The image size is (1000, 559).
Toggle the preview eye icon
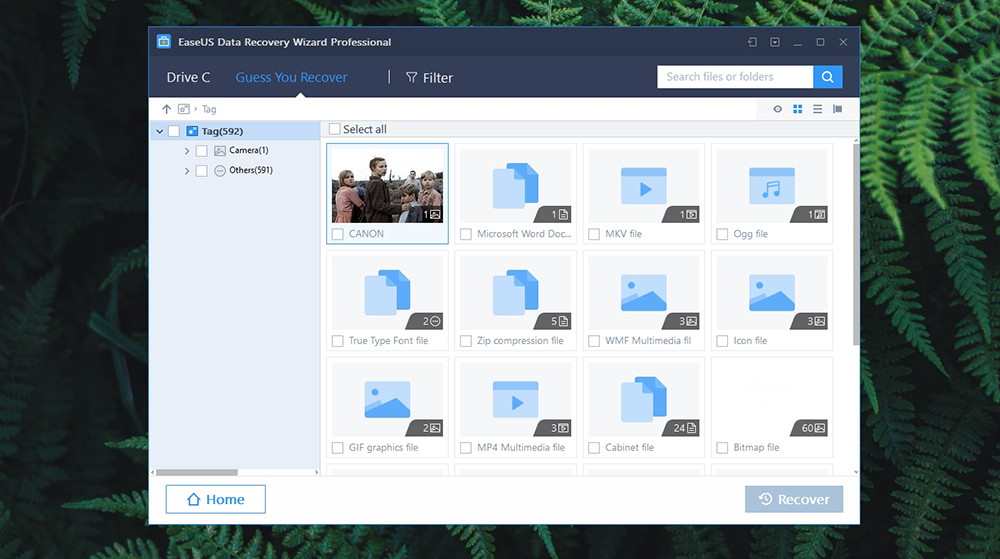click(777, 109)
